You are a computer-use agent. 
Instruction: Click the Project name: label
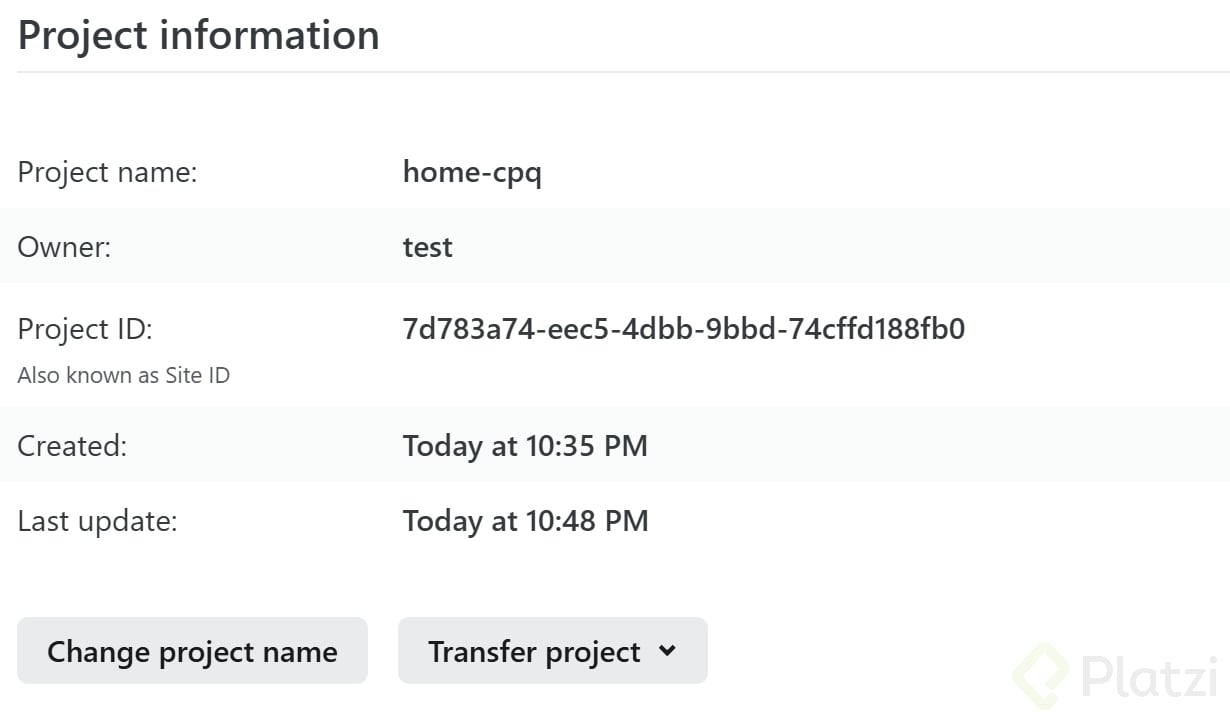click(108, 173)
